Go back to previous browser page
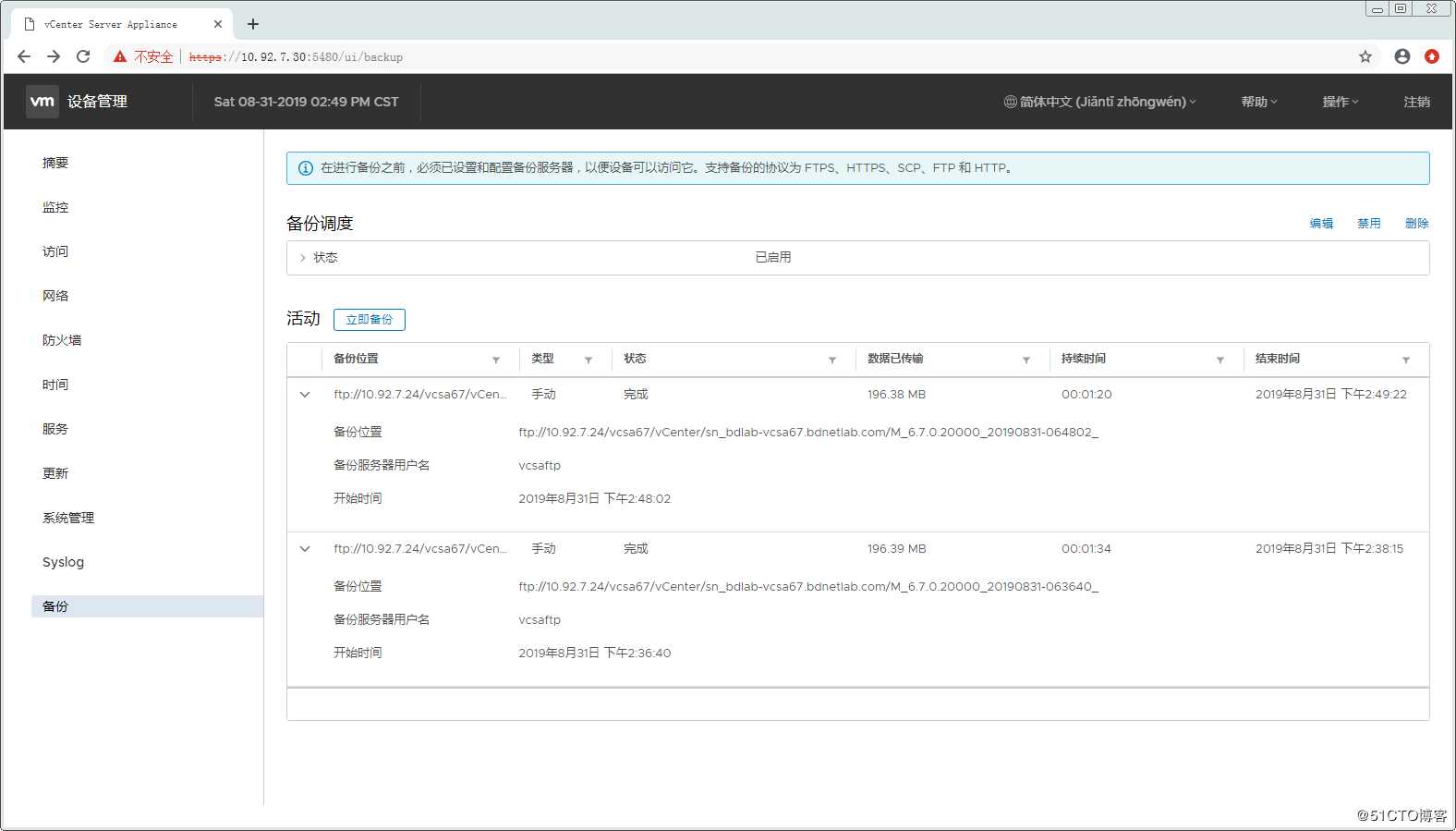Viewport: 1456px width, 831px height. 24,56
